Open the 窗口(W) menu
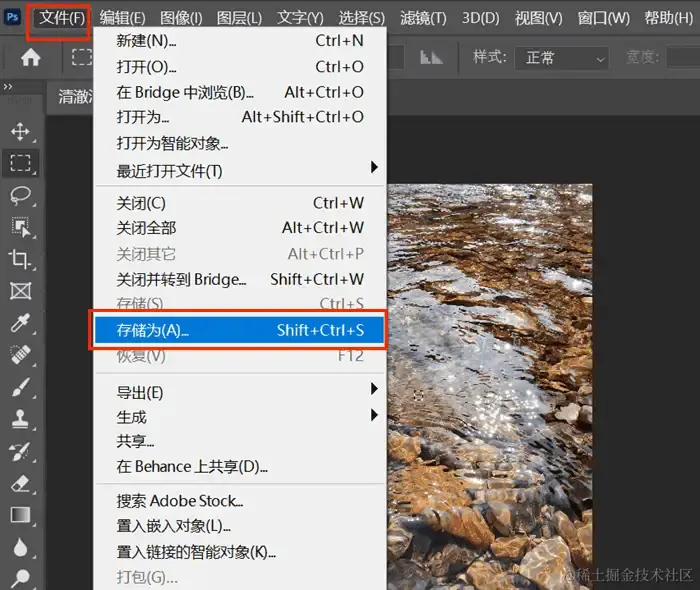 click(603, 18)
